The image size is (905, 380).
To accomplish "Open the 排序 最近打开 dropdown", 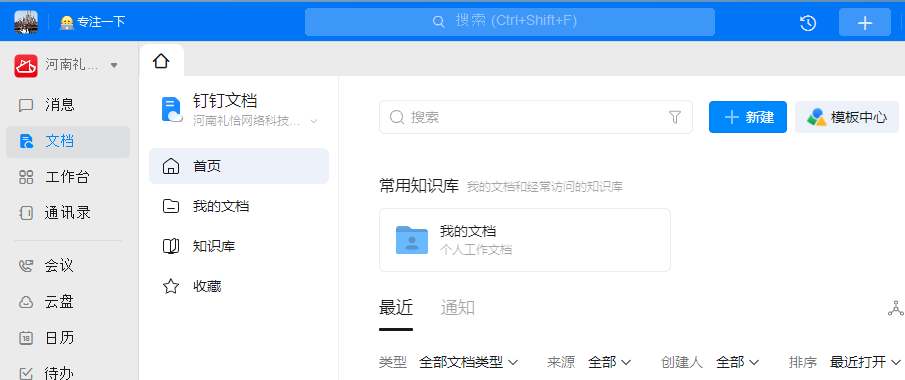I will click(865, 363).
